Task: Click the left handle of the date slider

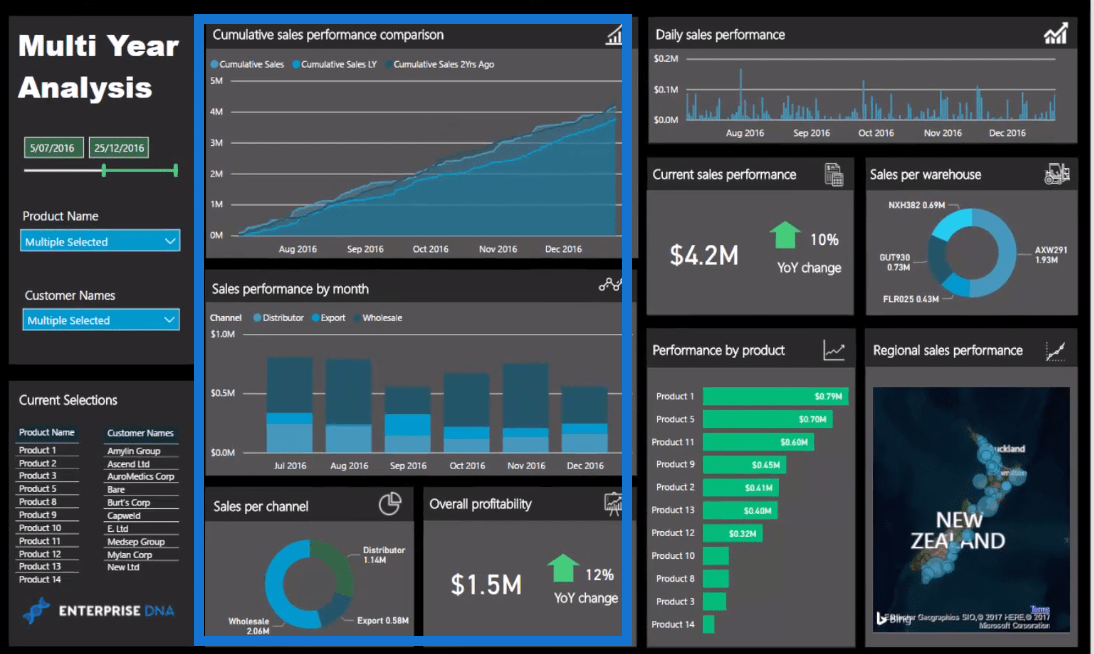Action: 104,170
